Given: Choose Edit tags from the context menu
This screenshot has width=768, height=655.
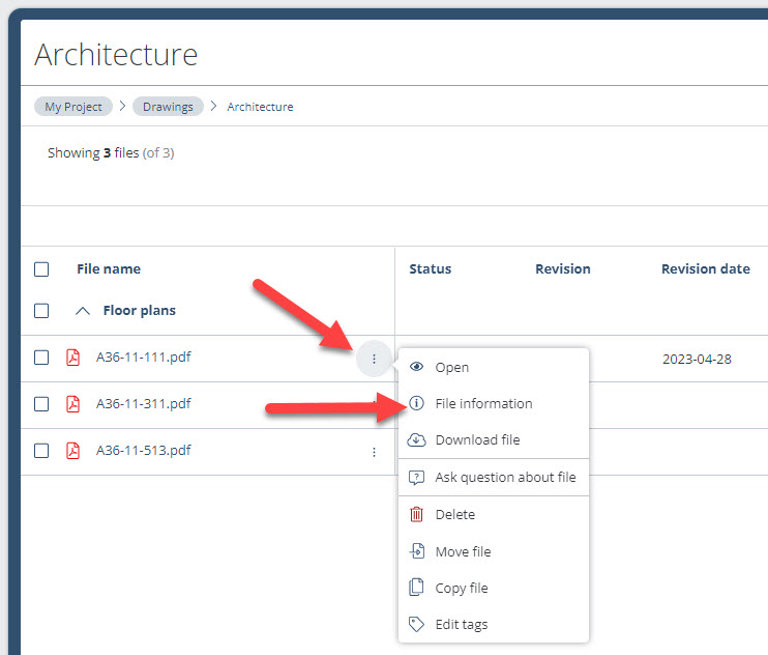Looking at the screenshot, I should 461,624.
